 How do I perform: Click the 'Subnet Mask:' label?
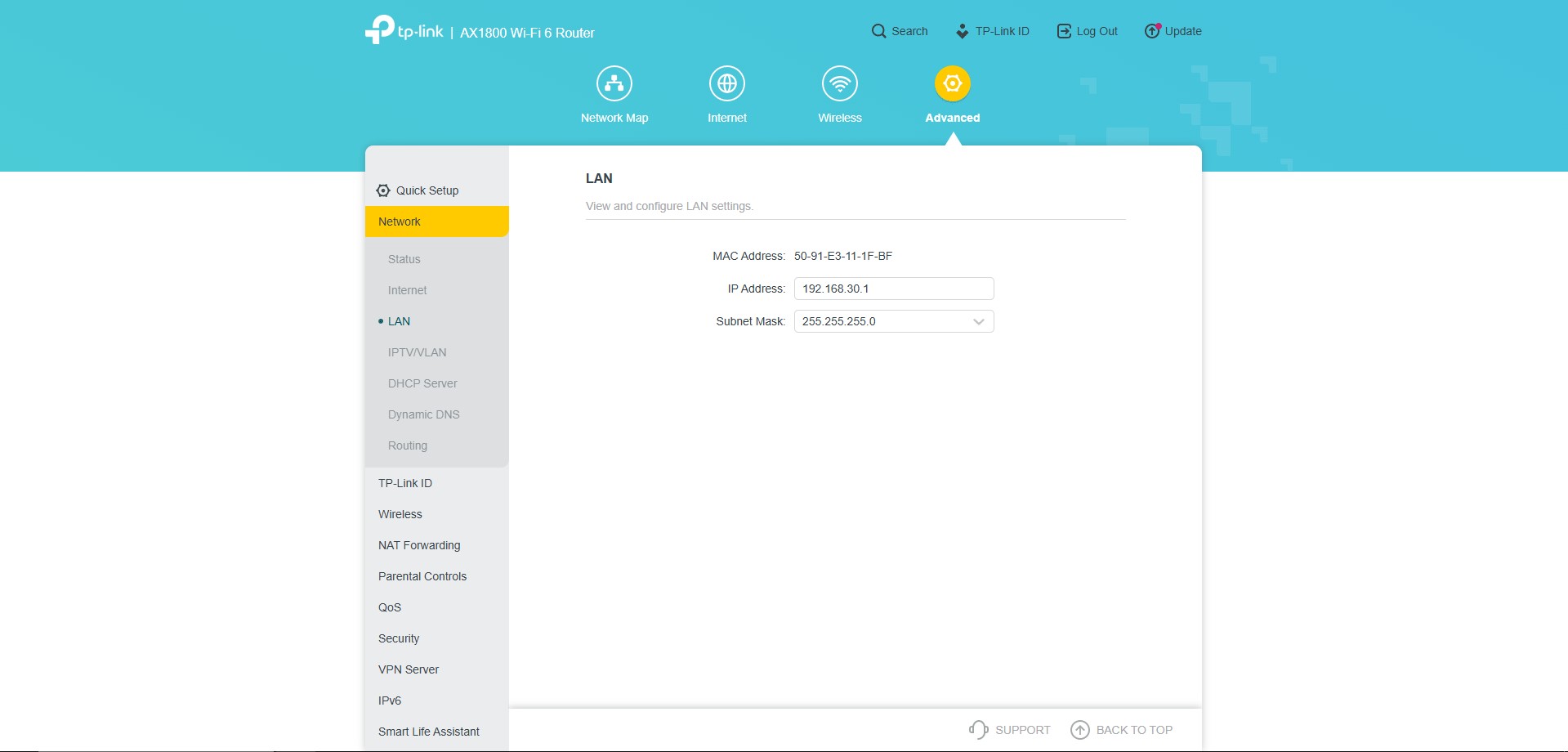click(750, 321)
